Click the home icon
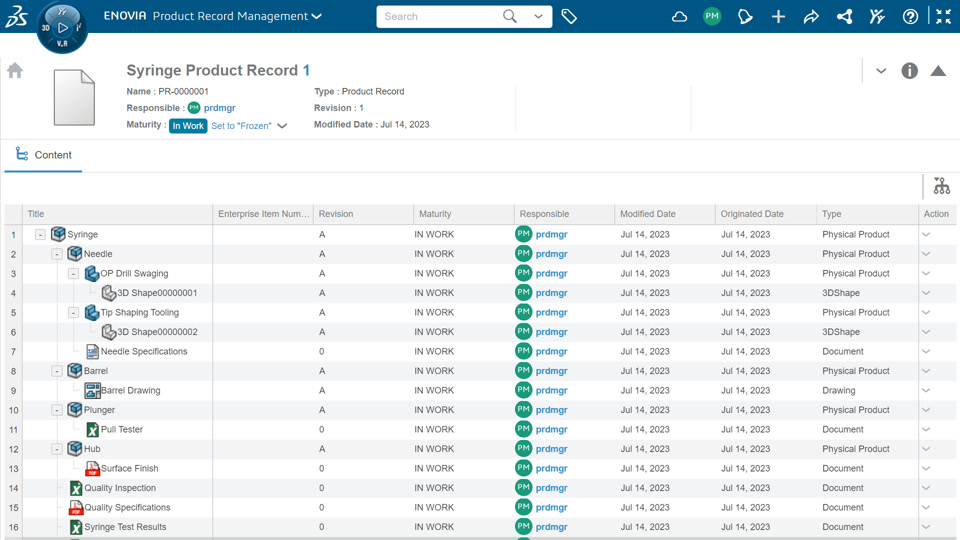This screenshot has width=960, height=540. click(15, 71)
